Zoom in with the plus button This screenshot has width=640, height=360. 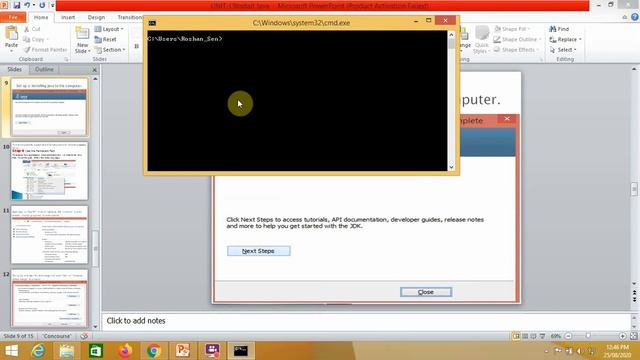(x=622, y=336)
